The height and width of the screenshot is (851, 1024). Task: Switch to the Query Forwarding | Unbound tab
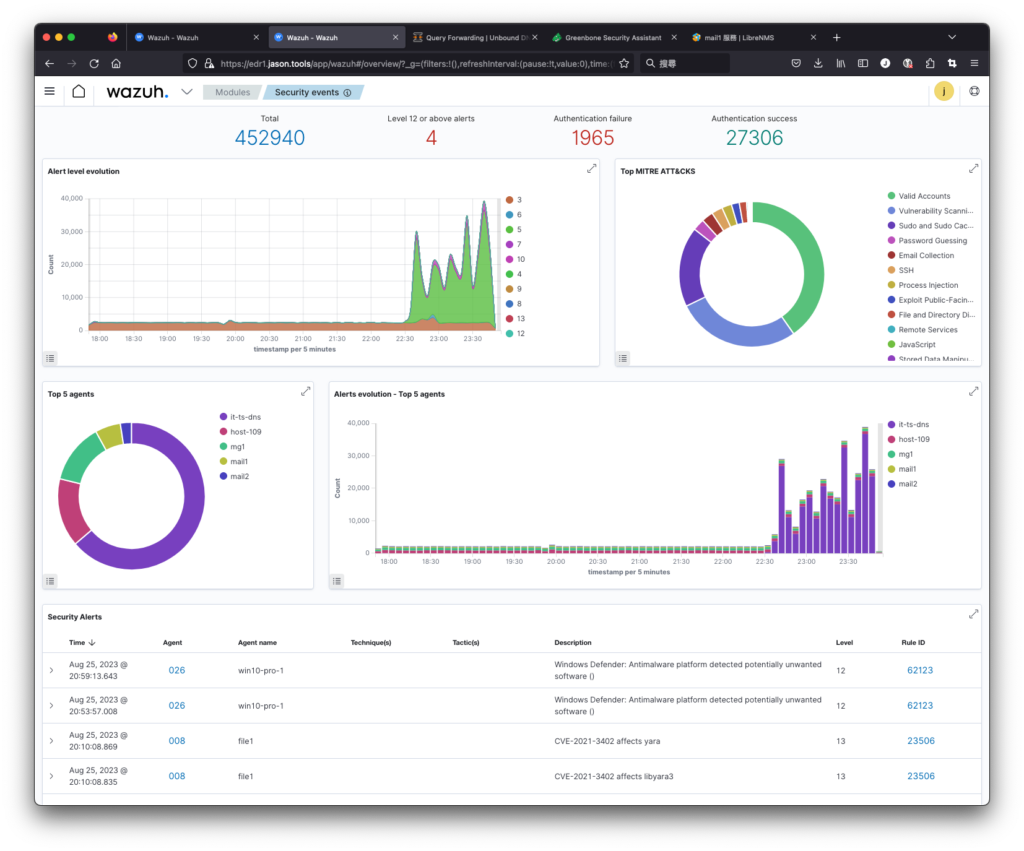(475, 37)
